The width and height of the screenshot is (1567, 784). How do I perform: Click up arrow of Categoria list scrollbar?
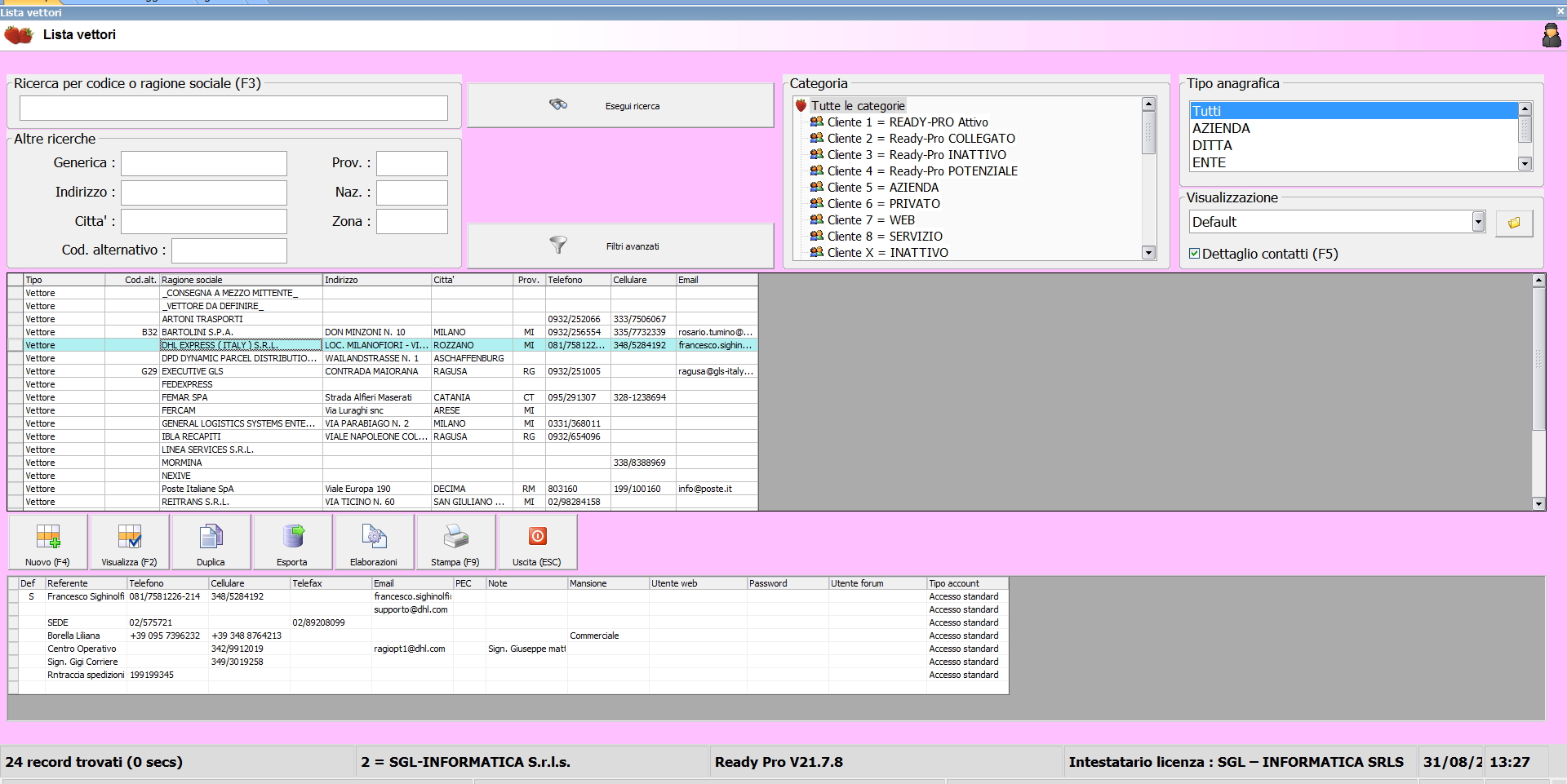[1149, 104]
